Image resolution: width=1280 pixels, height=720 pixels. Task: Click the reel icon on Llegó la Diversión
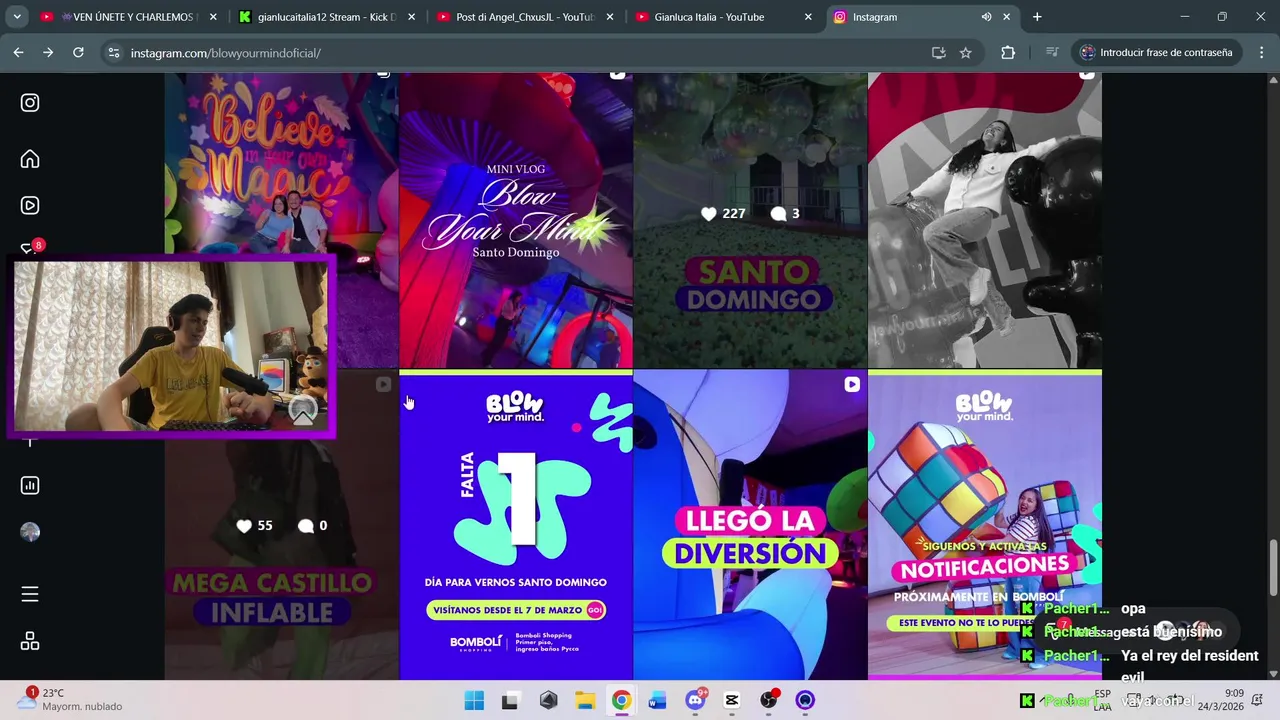851,384
